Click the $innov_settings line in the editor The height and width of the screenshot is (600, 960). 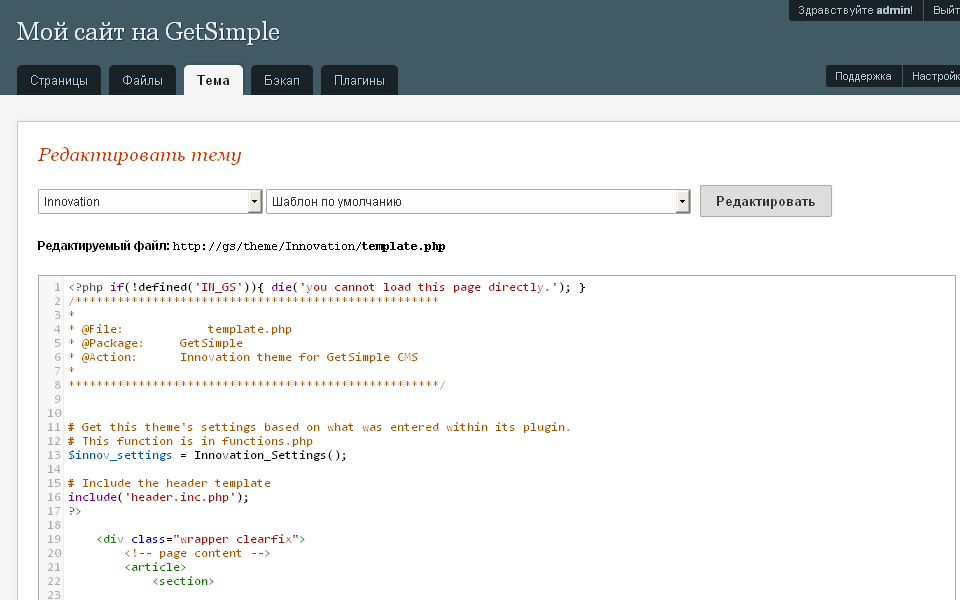pos(207,455)
